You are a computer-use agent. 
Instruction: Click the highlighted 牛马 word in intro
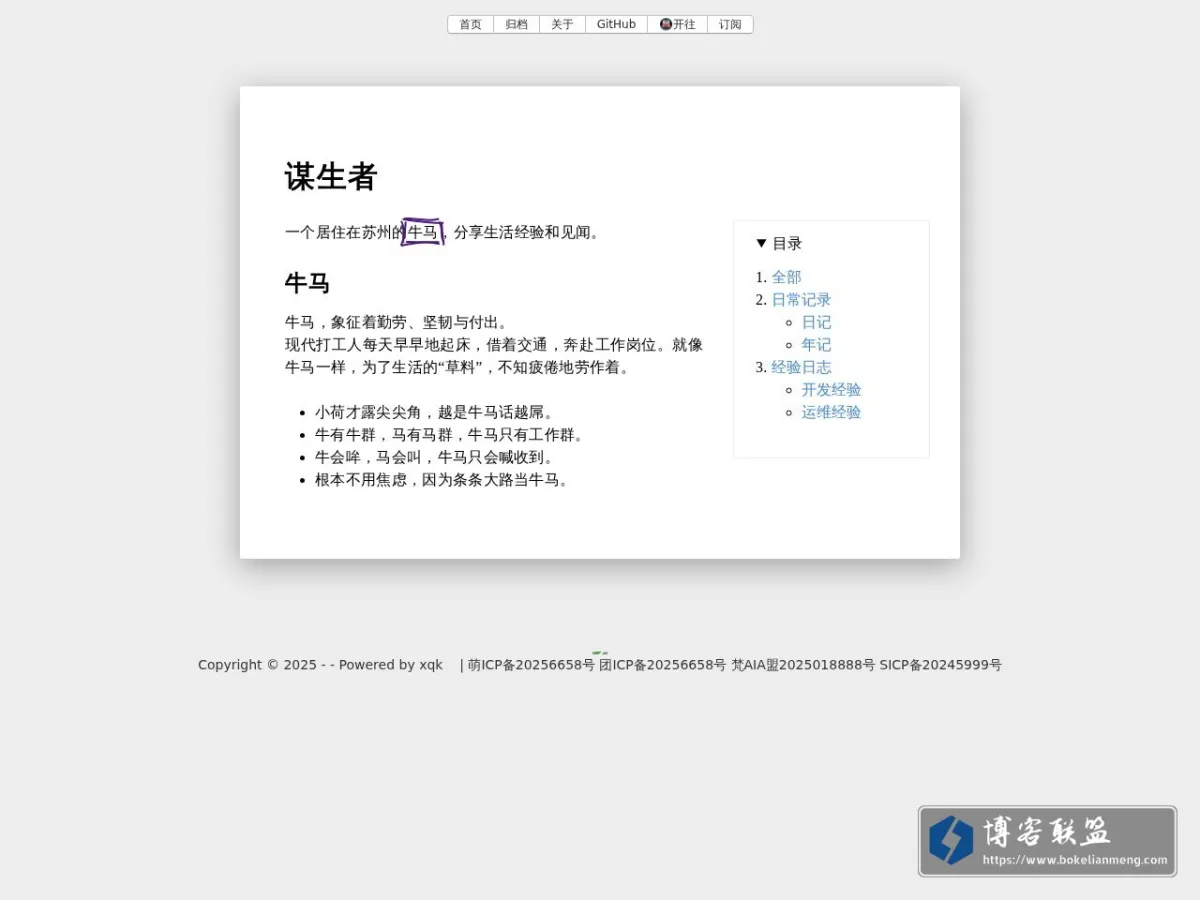(x=422, y=232)
